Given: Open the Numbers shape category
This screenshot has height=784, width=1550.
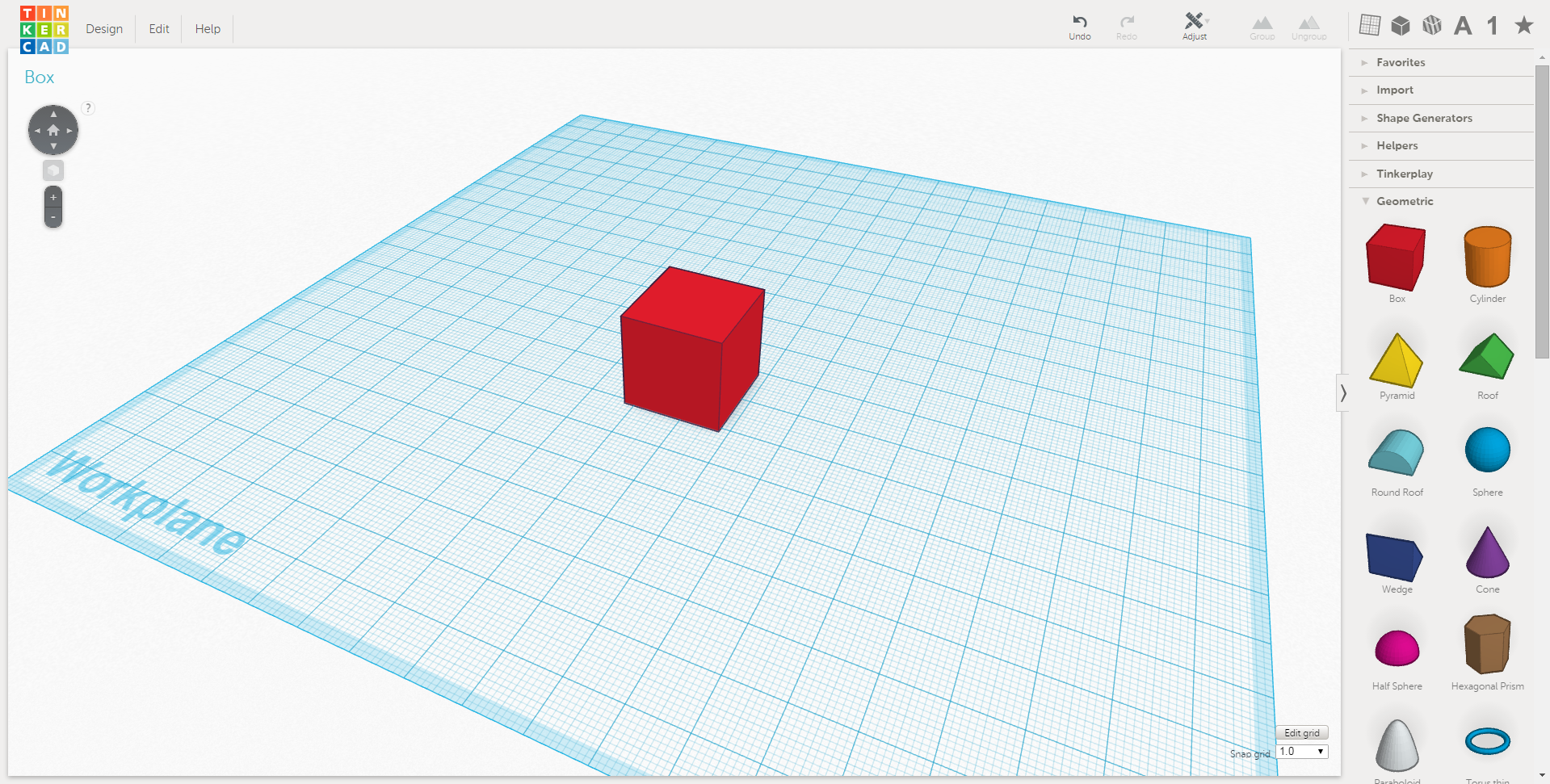Looking at the screenshot, I should 1493,25.
